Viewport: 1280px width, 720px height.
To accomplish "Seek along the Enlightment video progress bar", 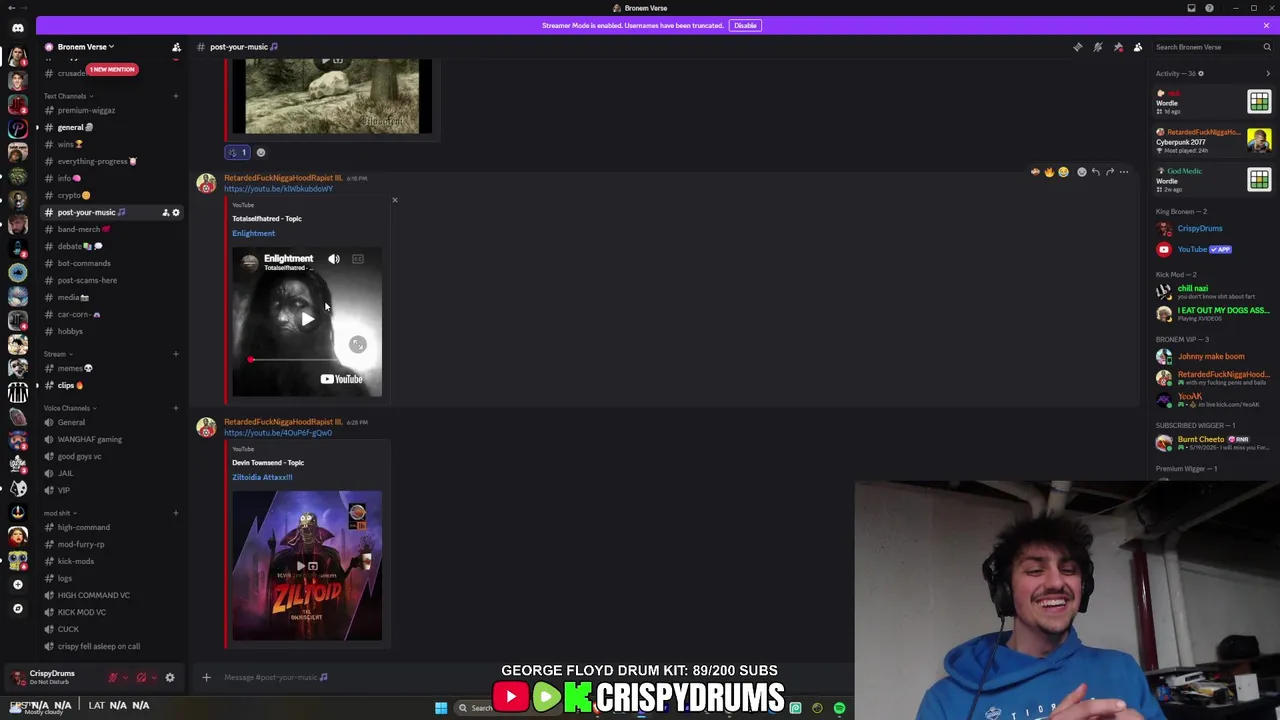I will point(307,359).
